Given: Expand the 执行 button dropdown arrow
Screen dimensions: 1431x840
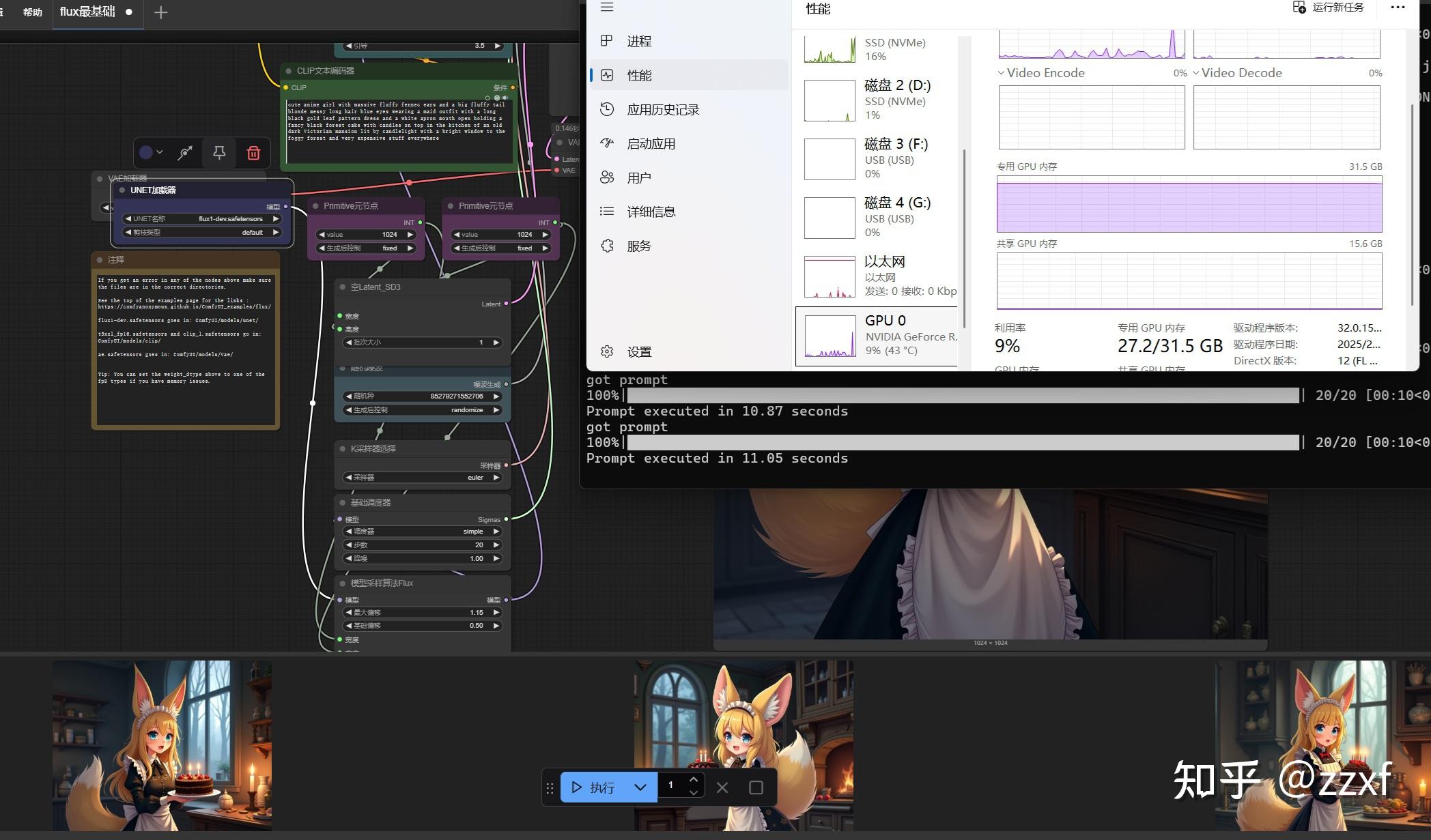Looking at the screenshot, I should click(640, 787).
